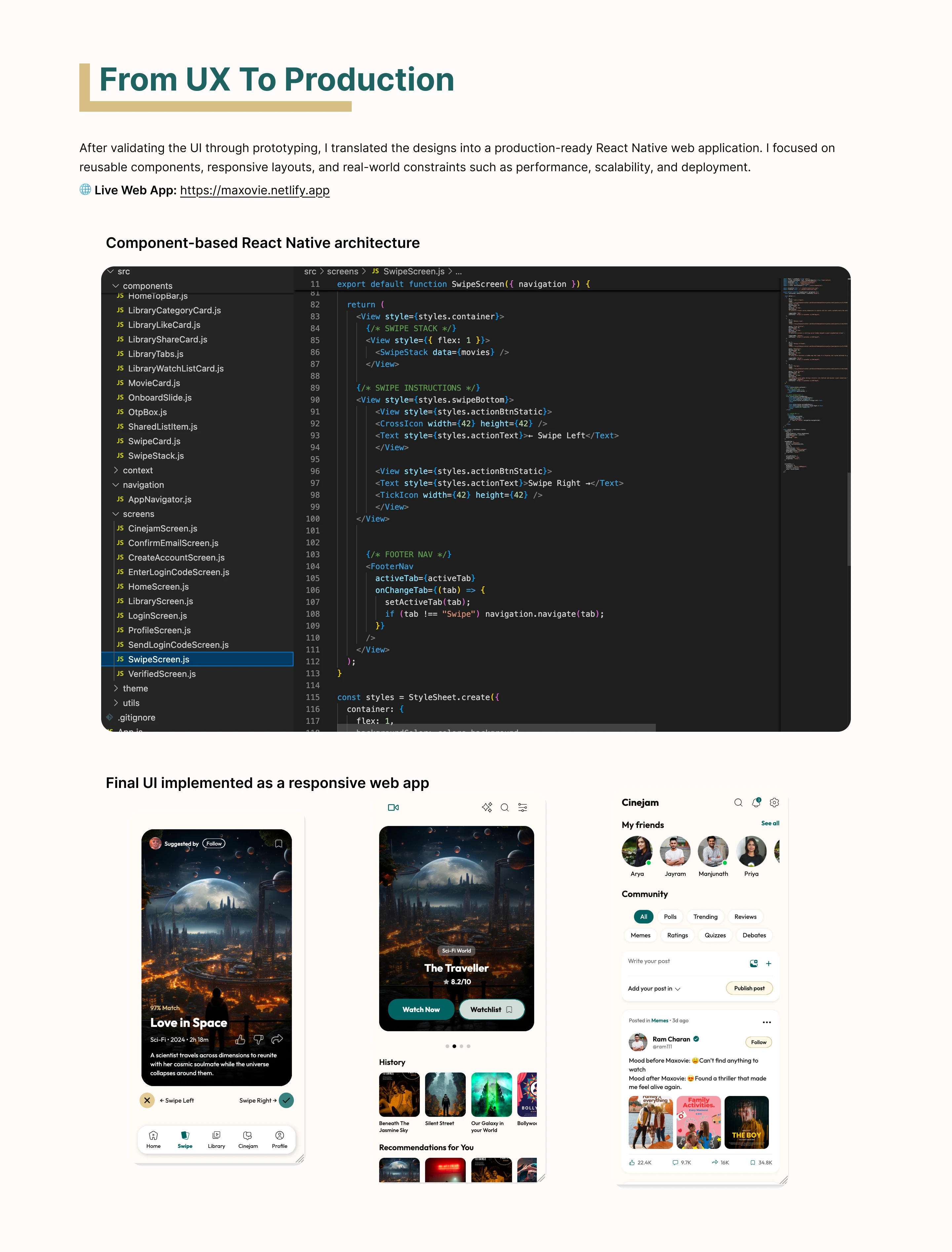The image size is (952, 1252).
Task: Select the Polls community filter chip
Action: [x=670, y=917]
